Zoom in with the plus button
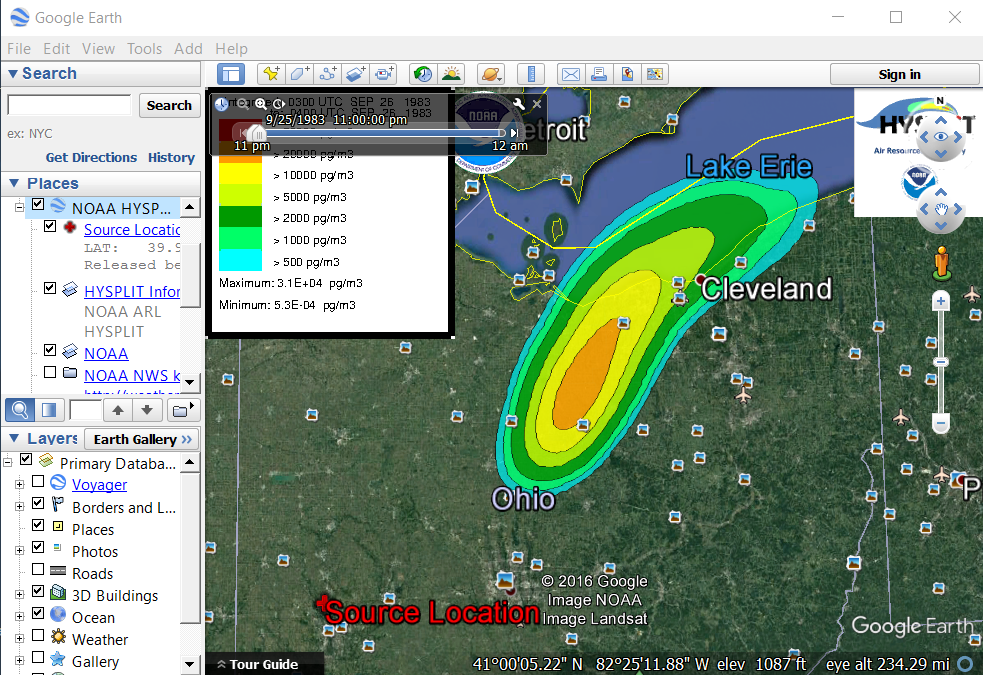The image size is (983, 675). [940, 301]
